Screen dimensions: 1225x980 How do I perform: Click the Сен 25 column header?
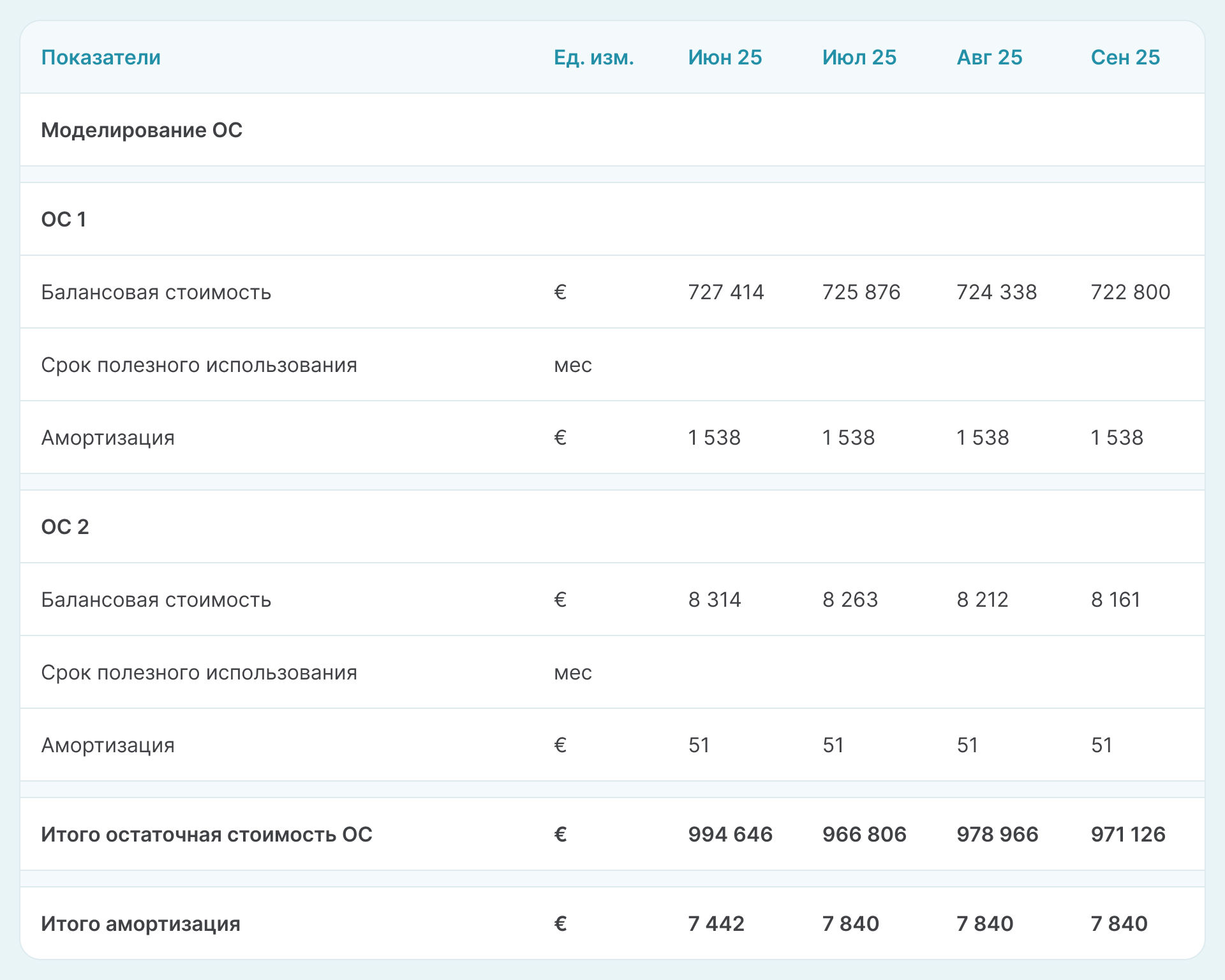coord(1125,57)
